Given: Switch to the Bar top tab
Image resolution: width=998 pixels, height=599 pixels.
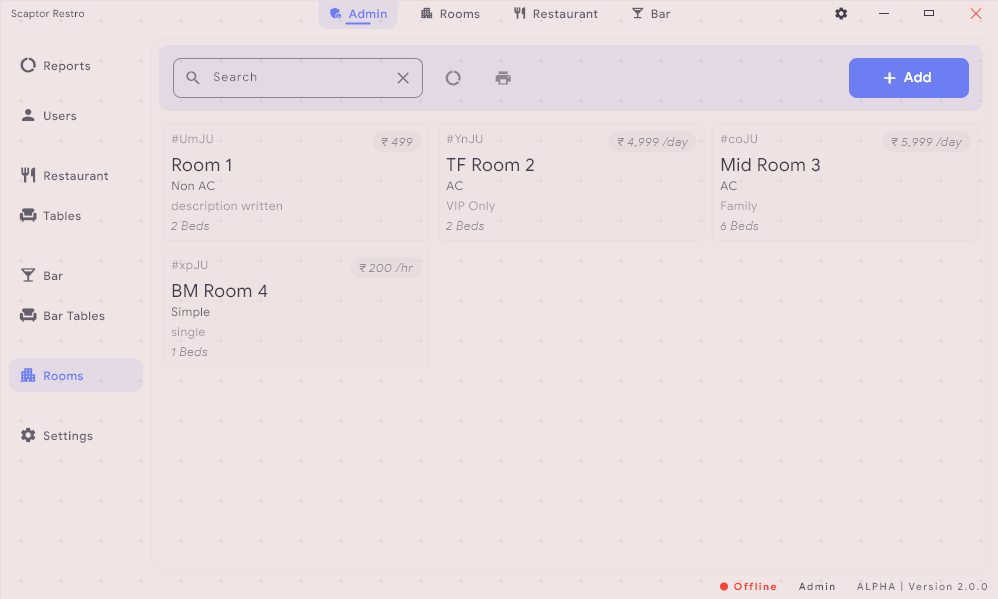Looking at the screenshot, I should (x=651, y=14).
